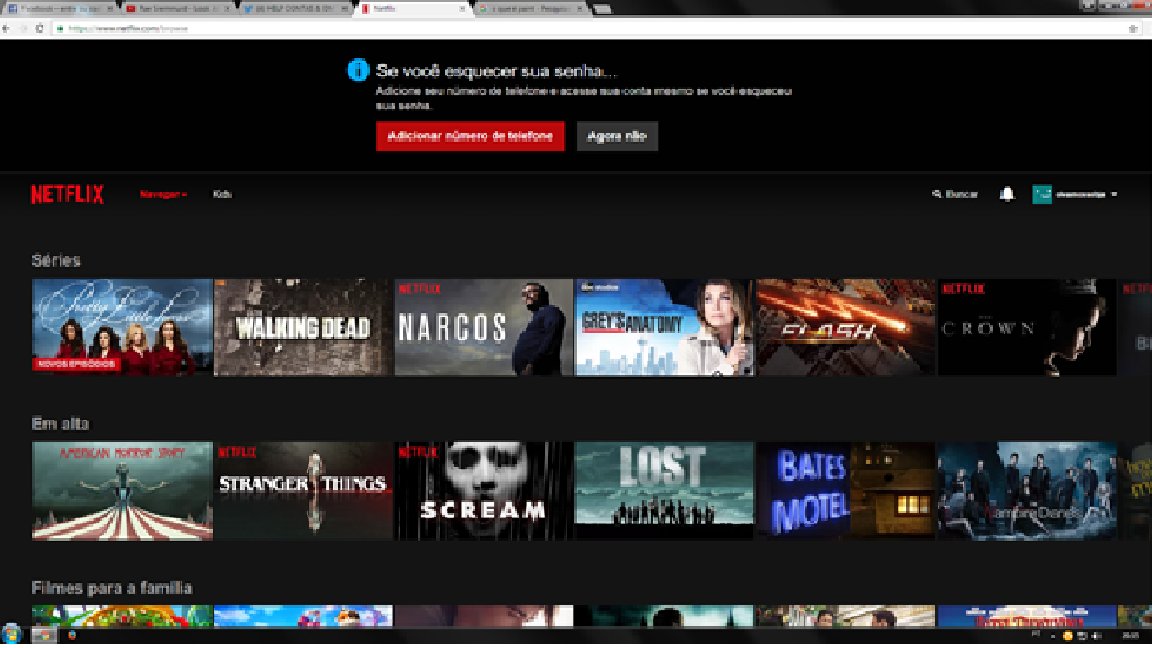Click the Buscar search link
Viewport: 1152px width, 648px height.
954,194
